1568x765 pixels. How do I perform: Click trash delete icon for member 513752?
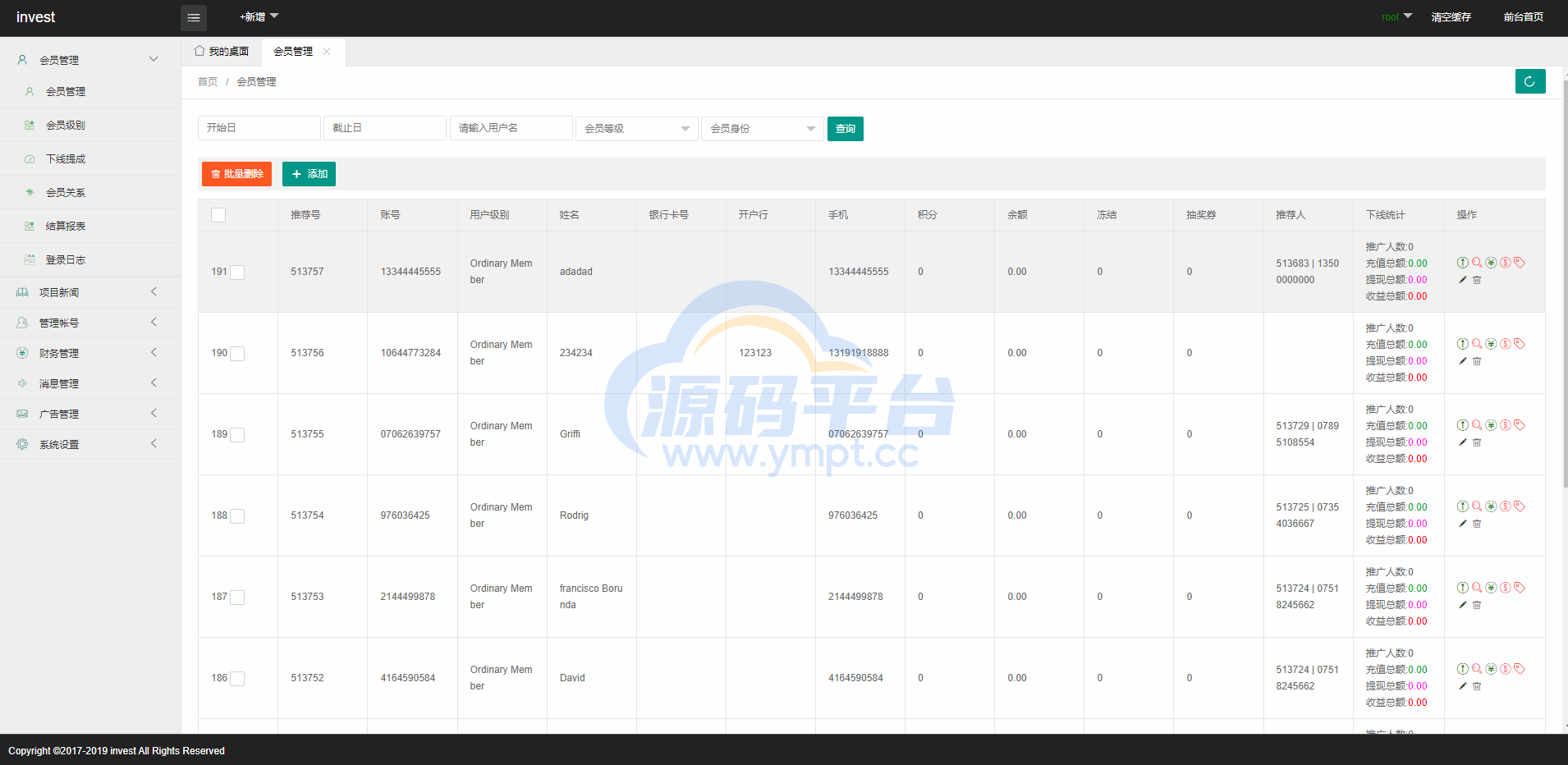[x=1477, y=686]
